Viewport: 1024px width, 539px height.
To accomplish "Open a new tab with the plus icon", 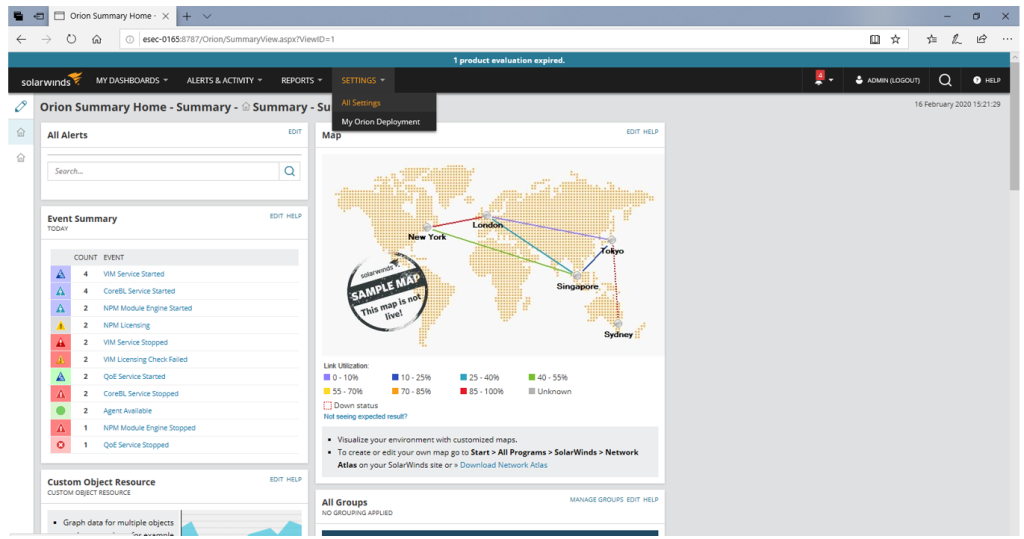I will pyautogui.click(x=187, y=16).
